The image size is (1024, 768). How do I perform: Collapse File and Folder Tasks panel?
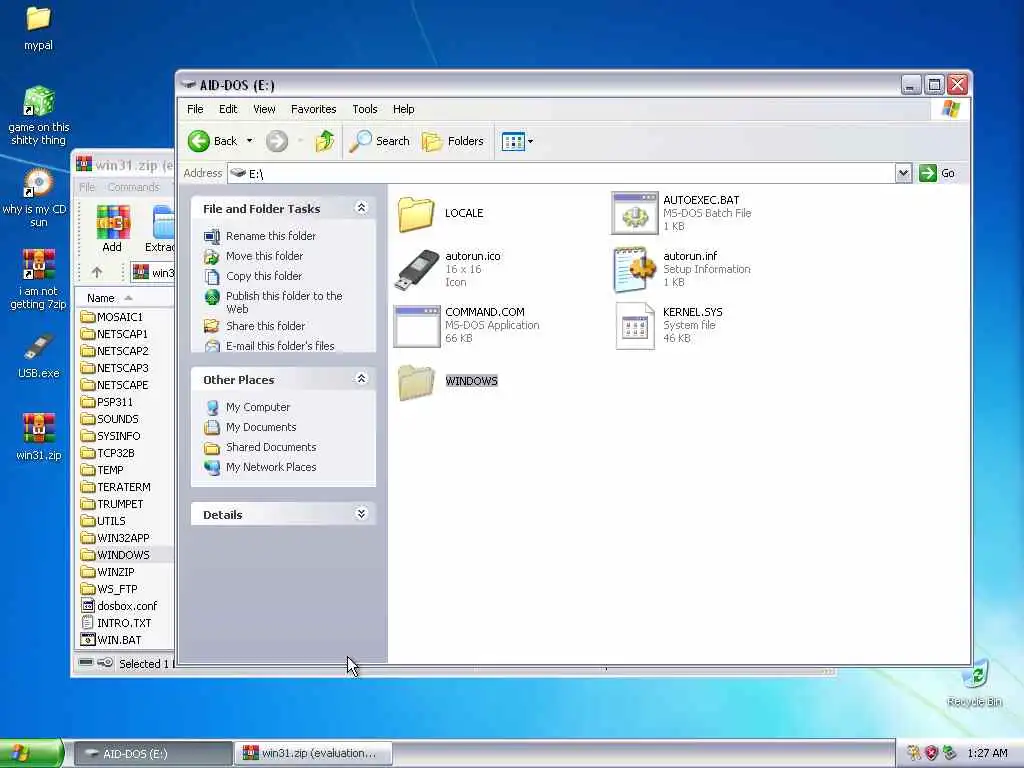(x=361, y=208)
